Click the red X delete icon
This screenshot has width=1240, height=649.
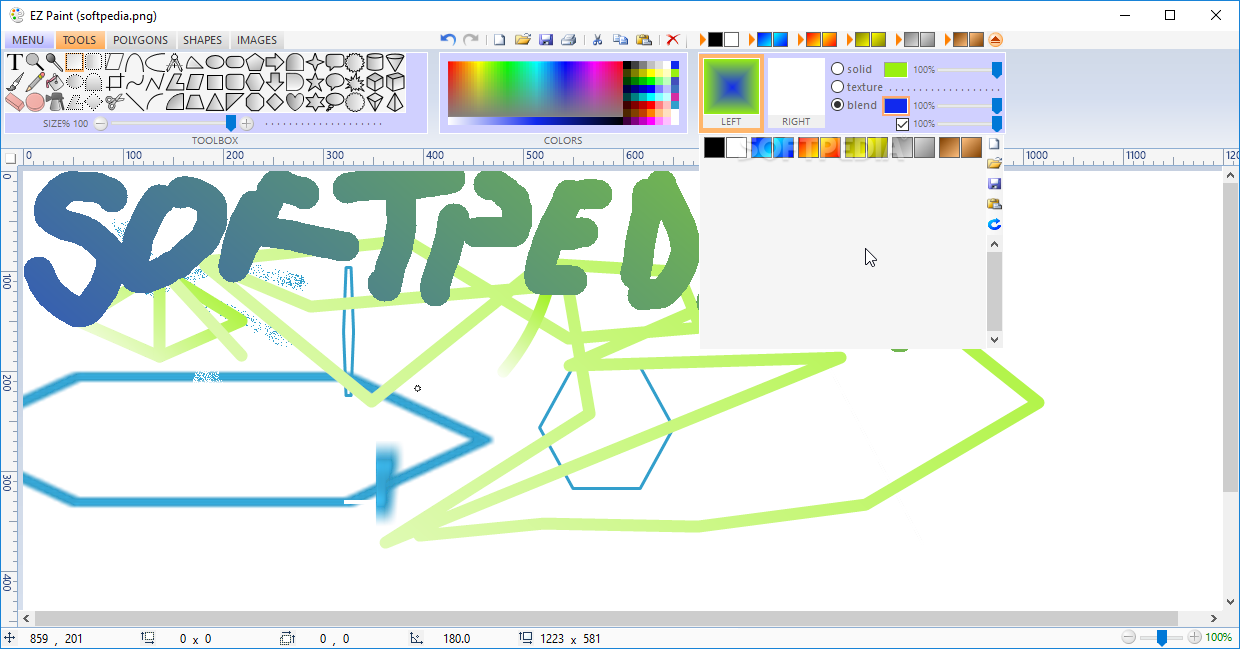click(672, 40)
